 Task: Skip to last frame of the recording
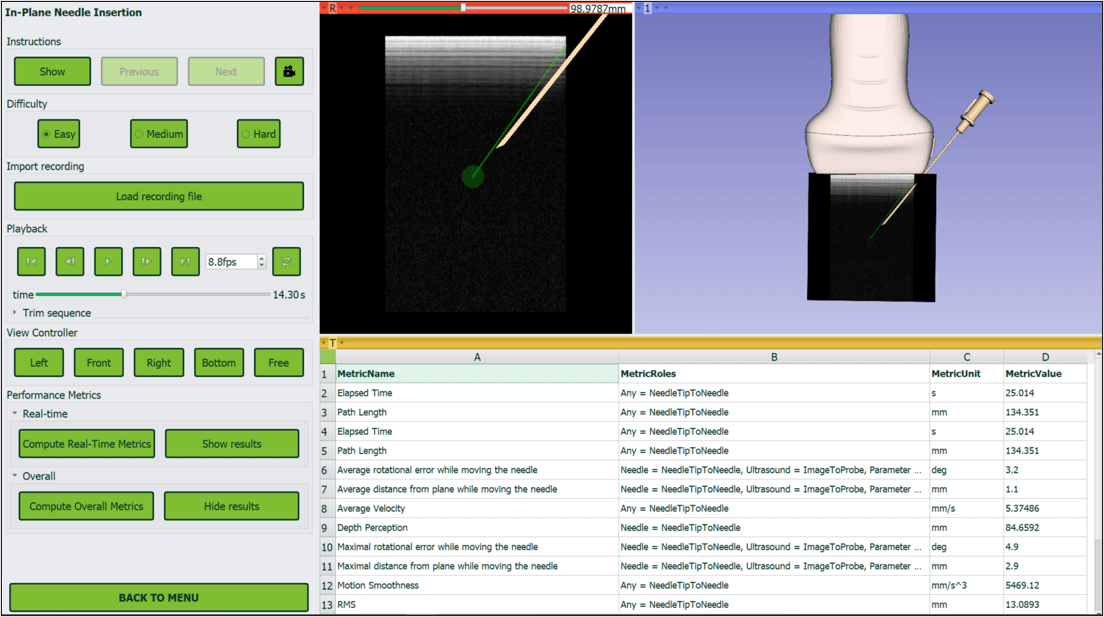click(185, 261)
